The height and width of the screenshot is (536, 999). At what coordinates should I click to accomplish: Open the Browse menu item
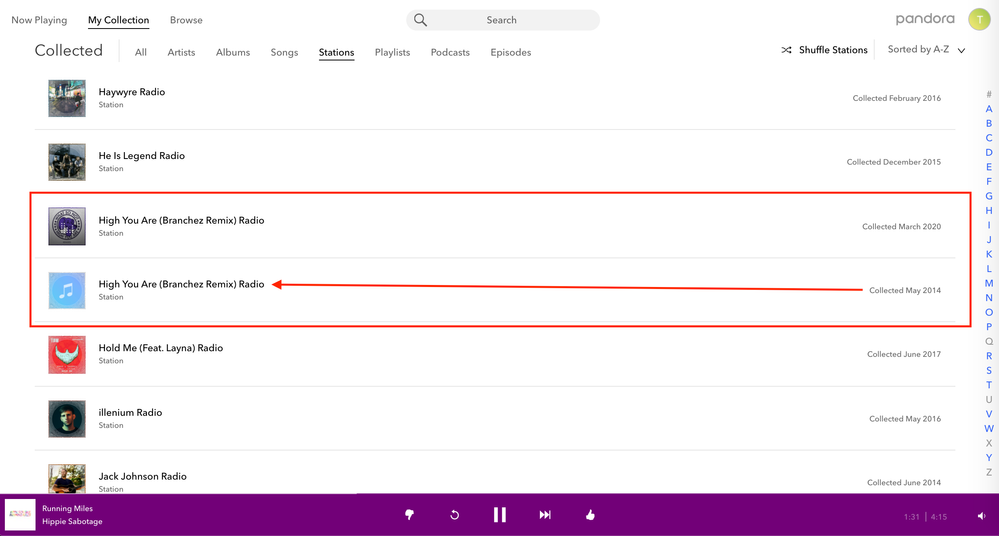pos(186,20)
